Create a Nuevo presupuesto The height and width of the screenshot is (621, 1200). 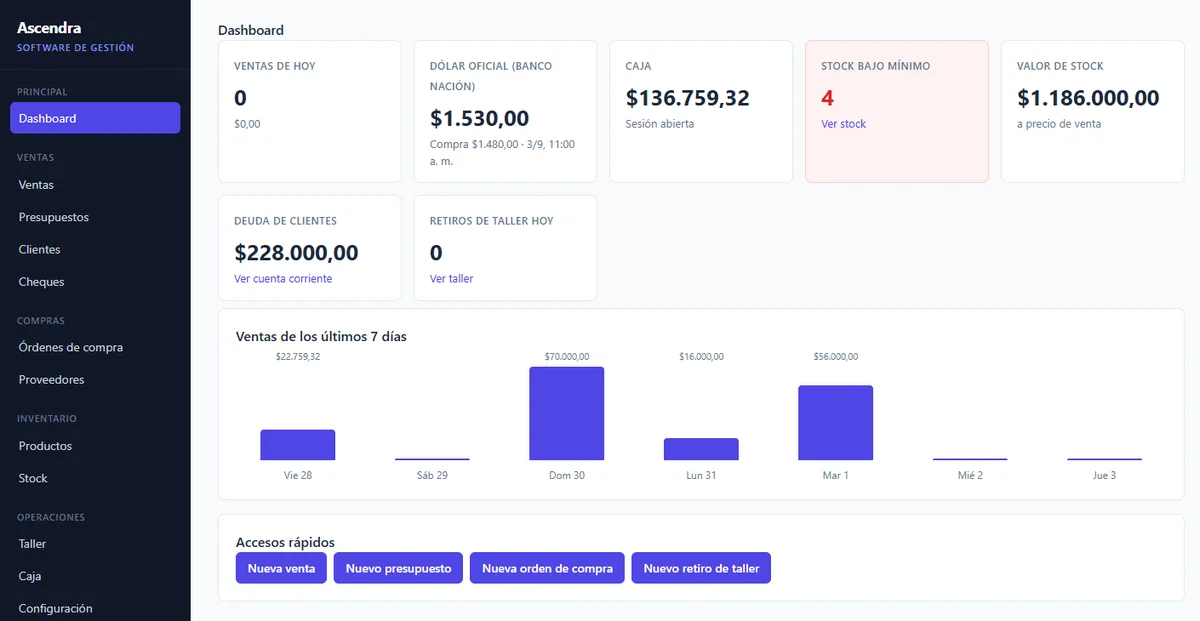coord(398,568)
